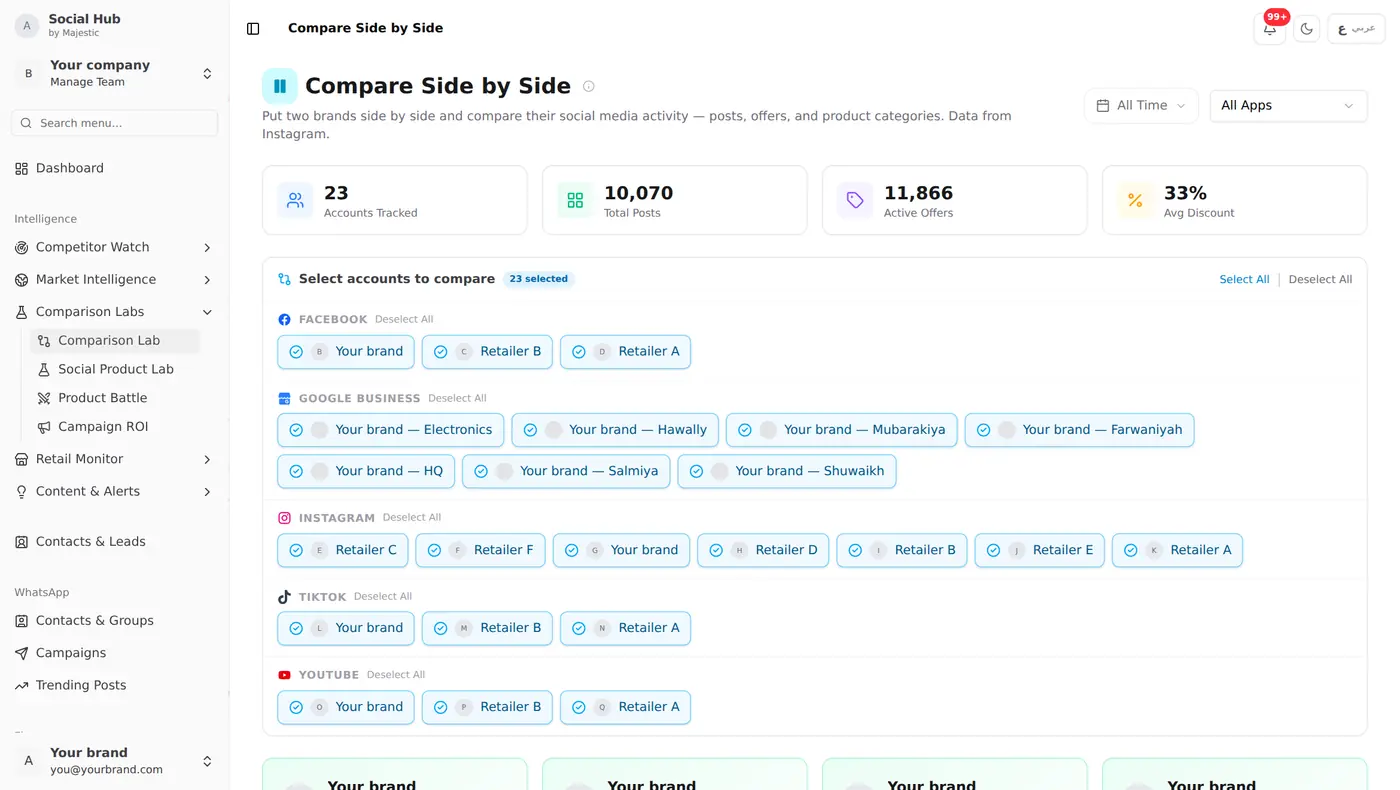Click the Active Offers tag icon
The width and height of the screenshot is (1400, 790).
coord(855,200)
